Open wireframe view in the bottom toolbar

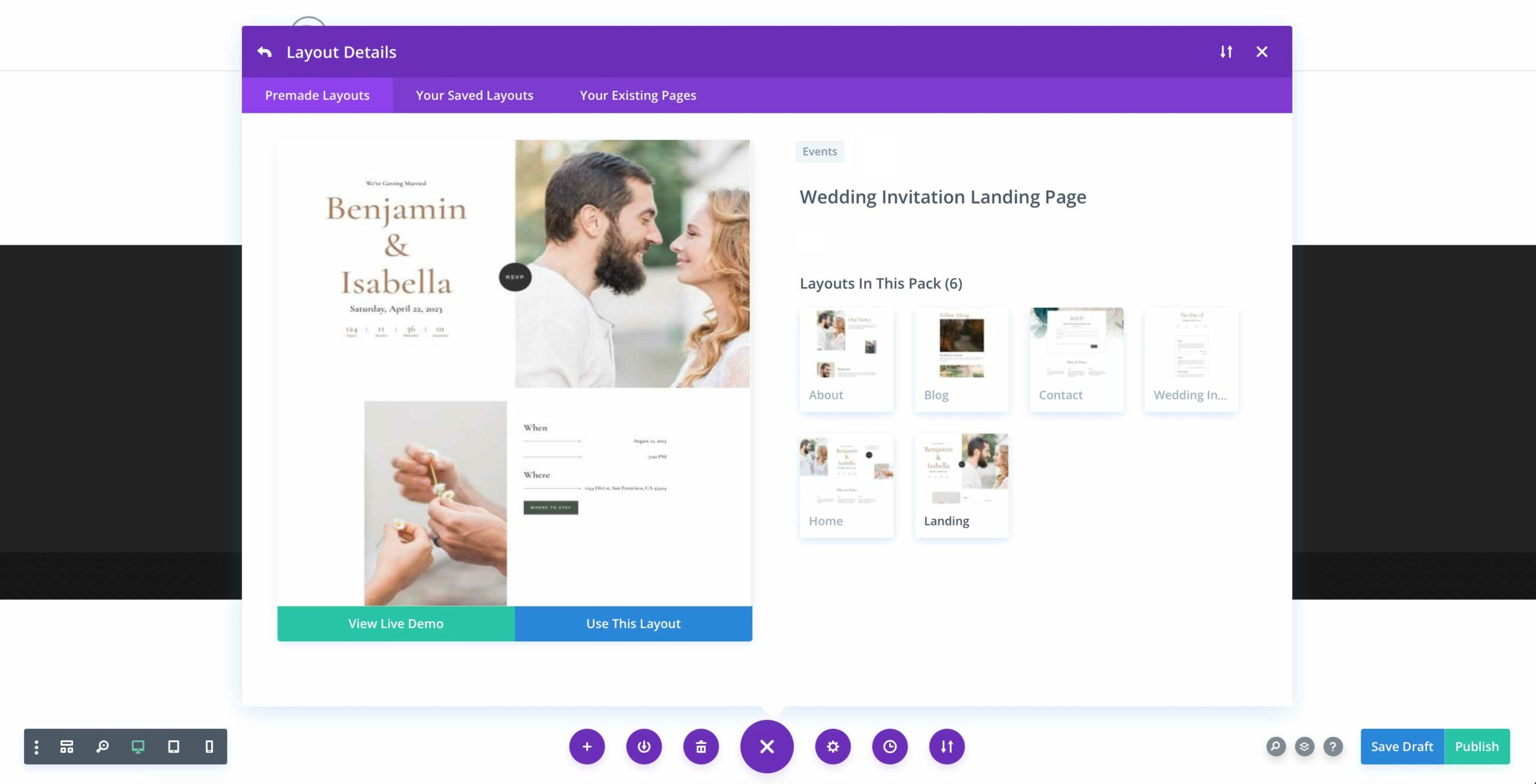[x=67, y=746]
